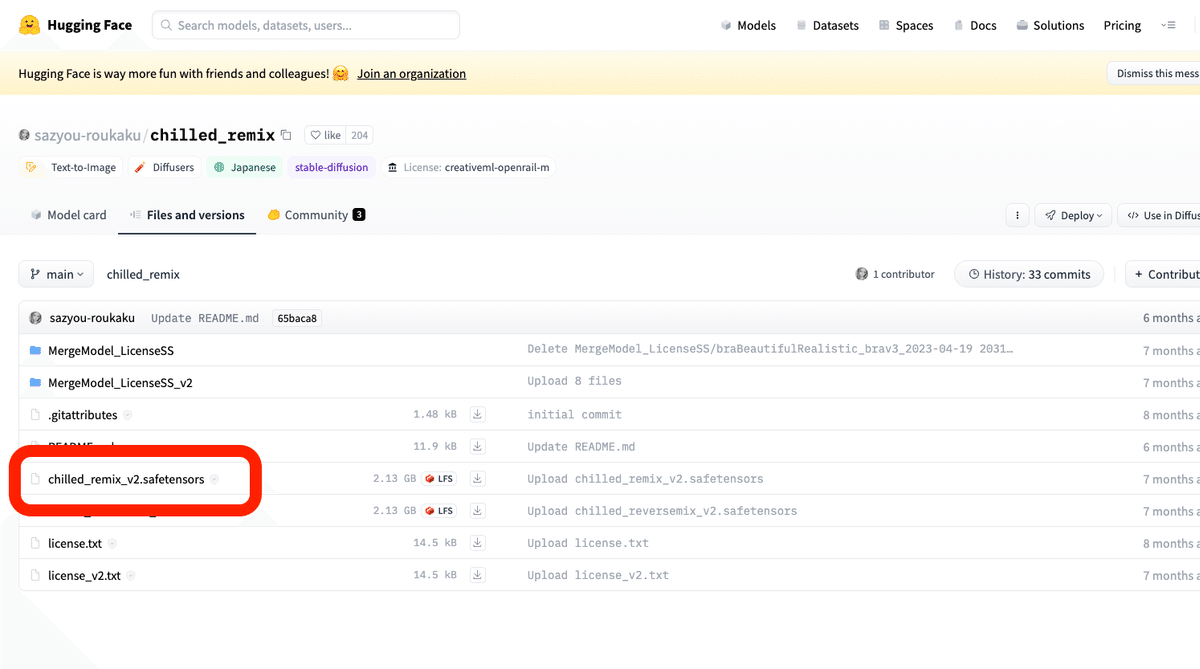Screen dimensions: 1200x669
Task: Download chilled_remix_v2.safetensors file icon
Action: point(478,479)
